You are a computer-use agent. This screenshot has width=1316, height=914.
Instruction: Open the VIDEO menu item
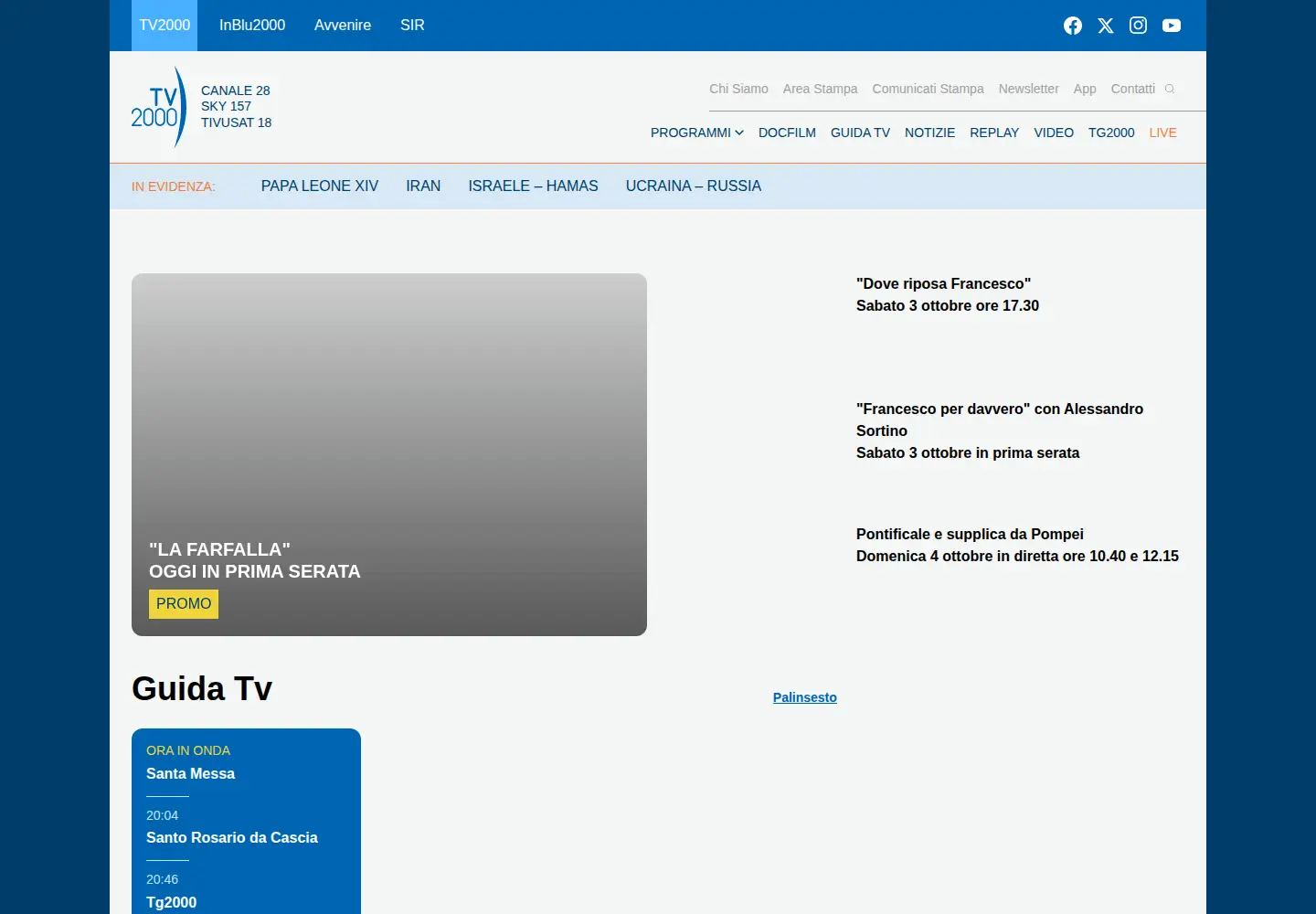tap(1054, 133)
